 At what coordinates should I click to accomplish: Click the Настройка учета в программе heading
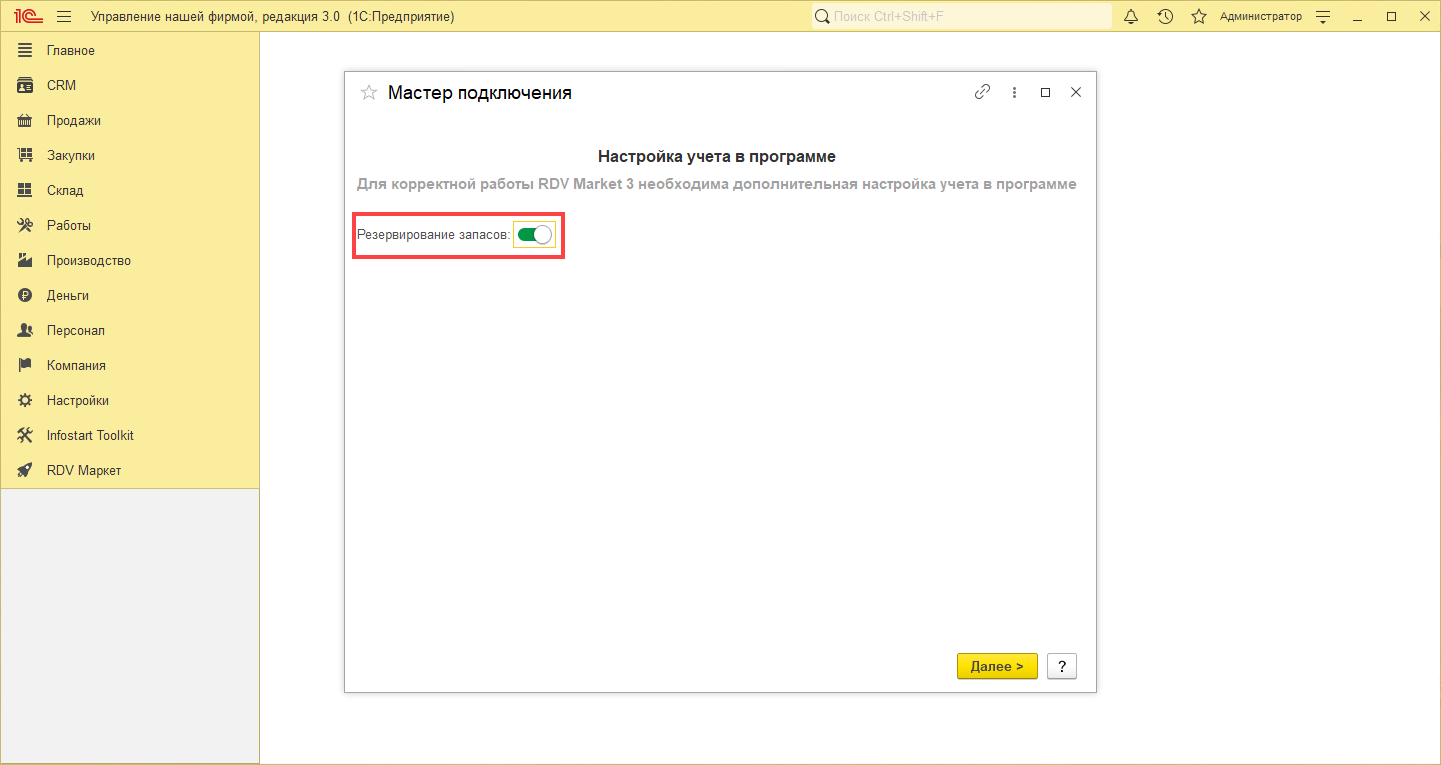(717, 156)
